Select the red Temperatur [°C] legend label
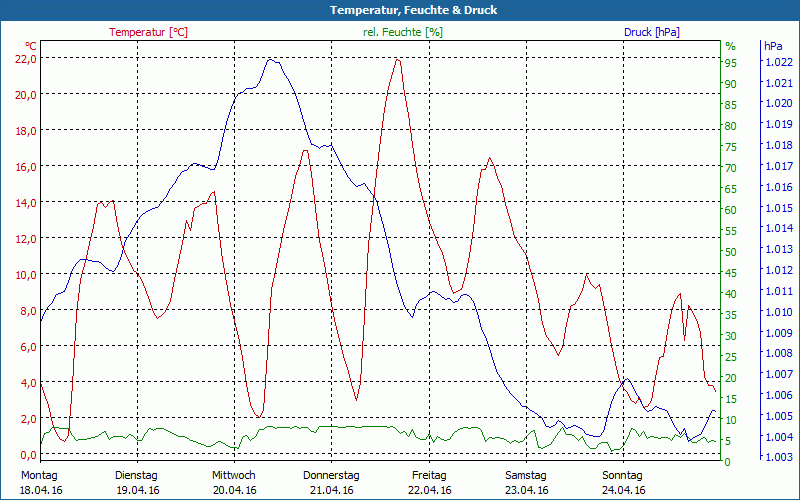Screen dimensions: 800x500 tap(148, 32)
